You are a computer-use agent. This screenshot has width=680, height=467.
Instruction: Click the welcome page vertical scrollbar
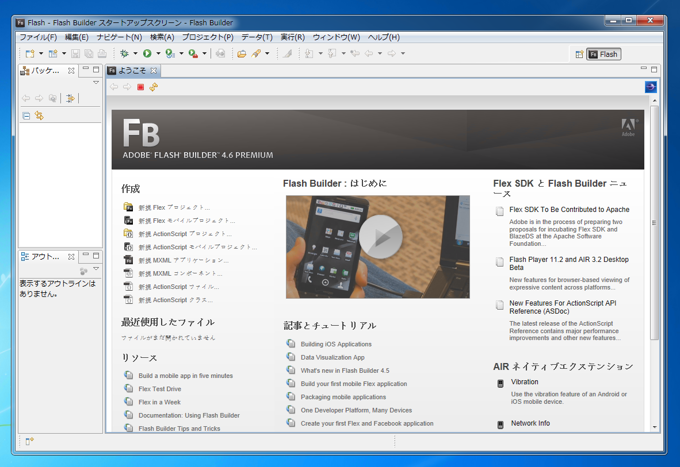654,222
